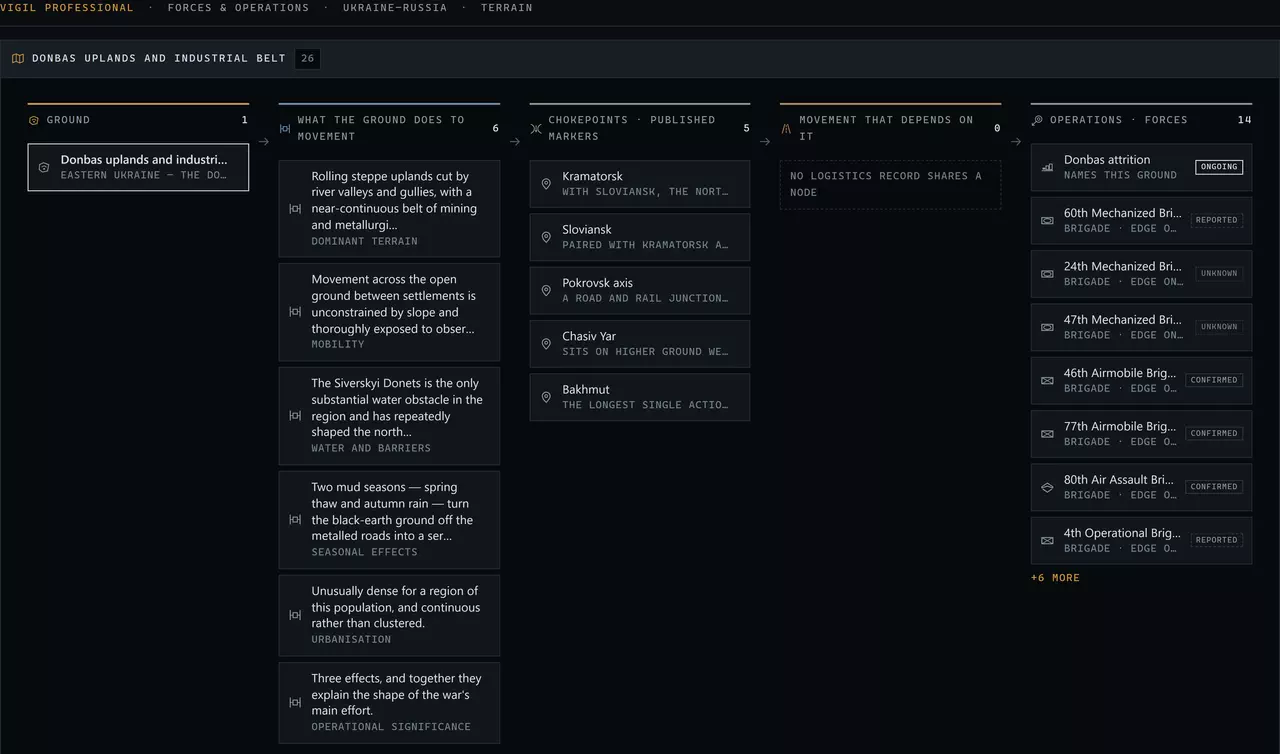This screenshot has width=1280, height=754.
Task: Open the 77th Airmobile Brigade card
Action: pyautogui.click(x=1141, y=434)
